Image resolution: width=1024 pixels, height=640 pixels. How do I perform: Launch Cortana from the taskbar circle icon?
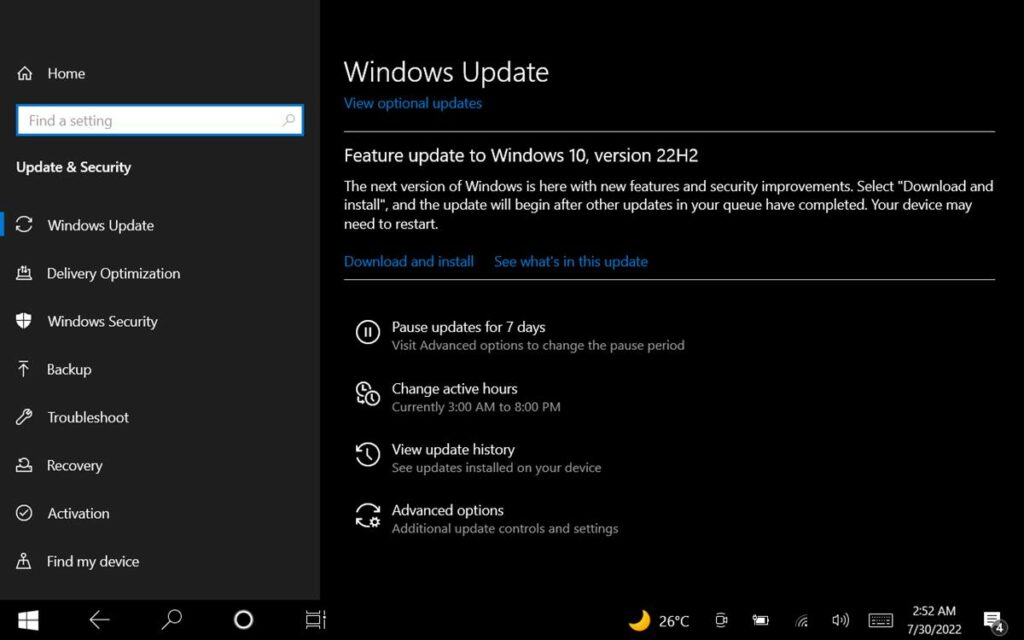244,620
